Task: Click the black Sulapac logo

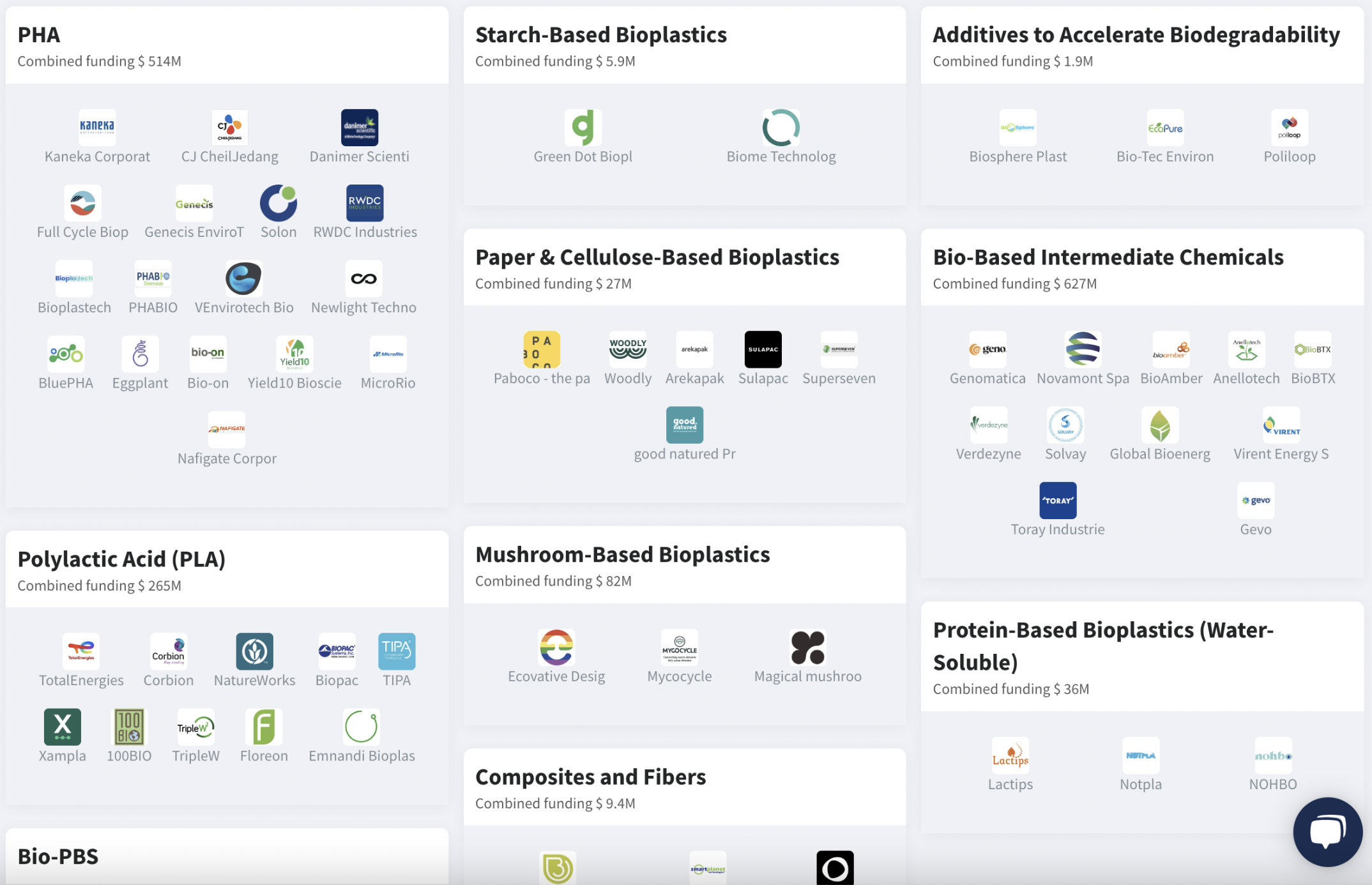Action: pos(763,349)
